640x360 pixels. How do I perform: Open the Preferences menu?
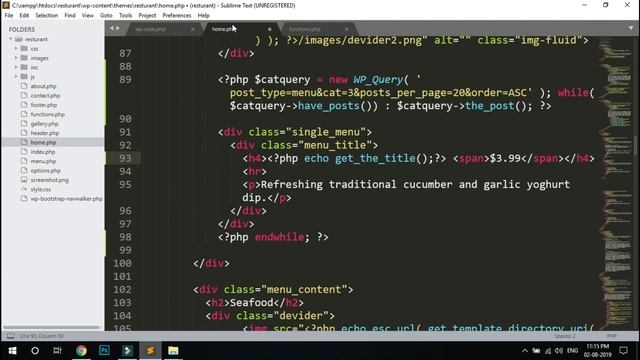[x=177, y=16]
